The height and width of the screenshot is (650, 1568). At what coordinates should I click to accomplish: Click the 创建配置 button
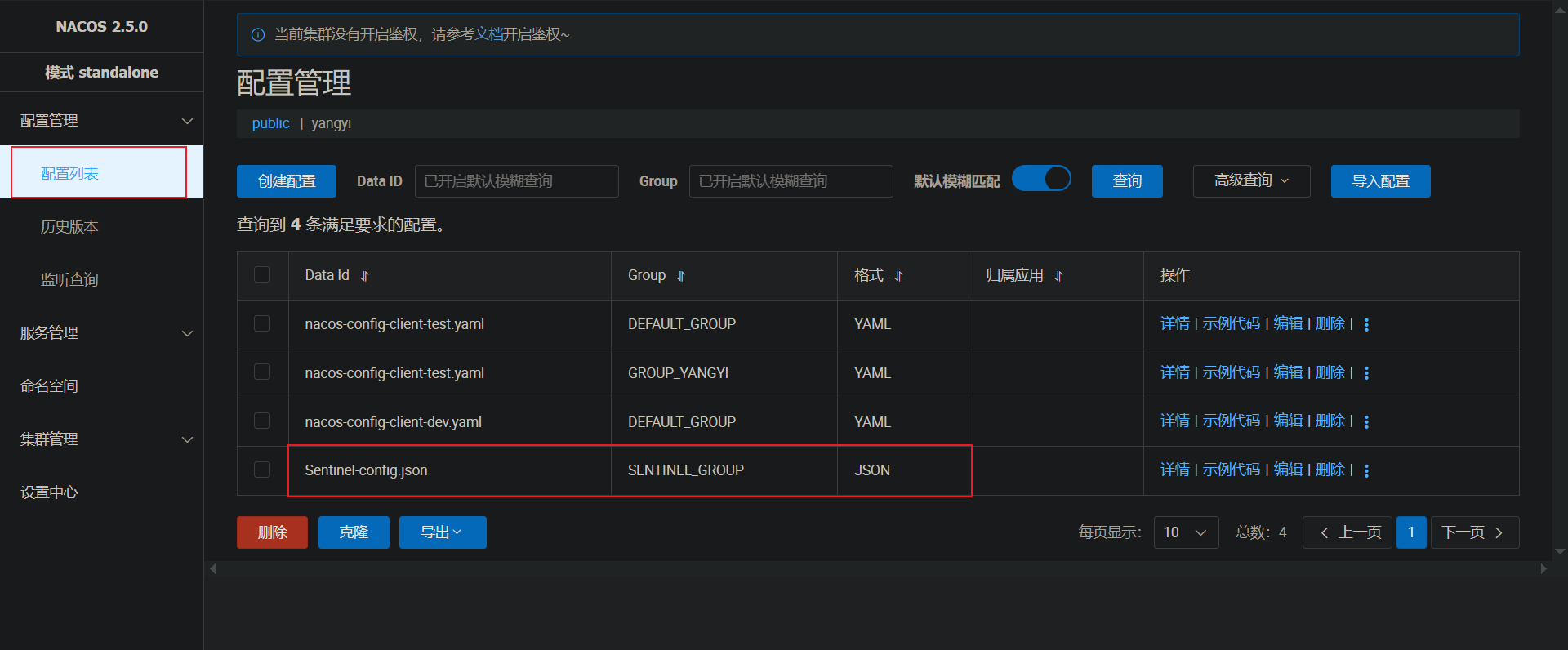[x=286, y=181]
